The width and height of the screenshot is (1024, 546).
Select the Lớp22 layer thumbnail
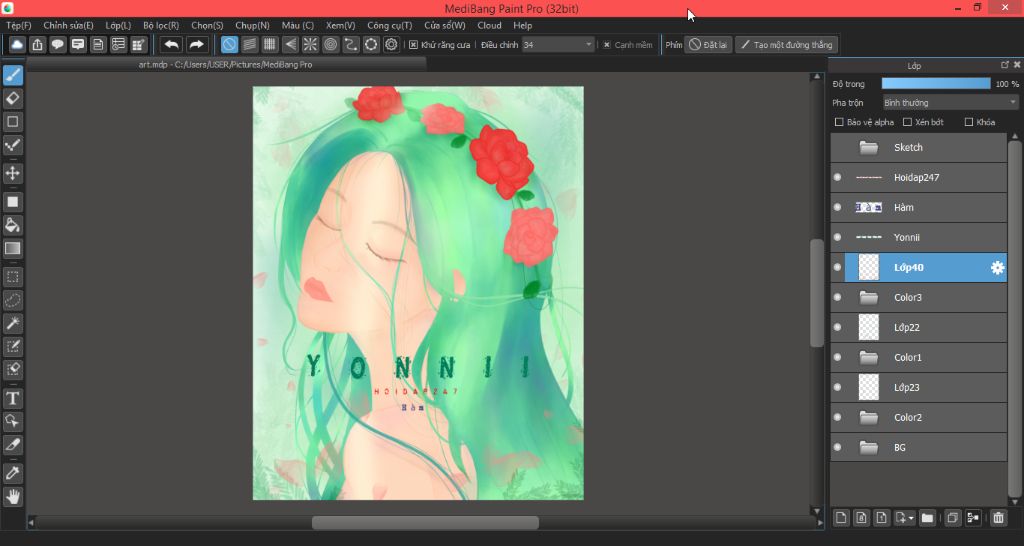pos(869,327)
